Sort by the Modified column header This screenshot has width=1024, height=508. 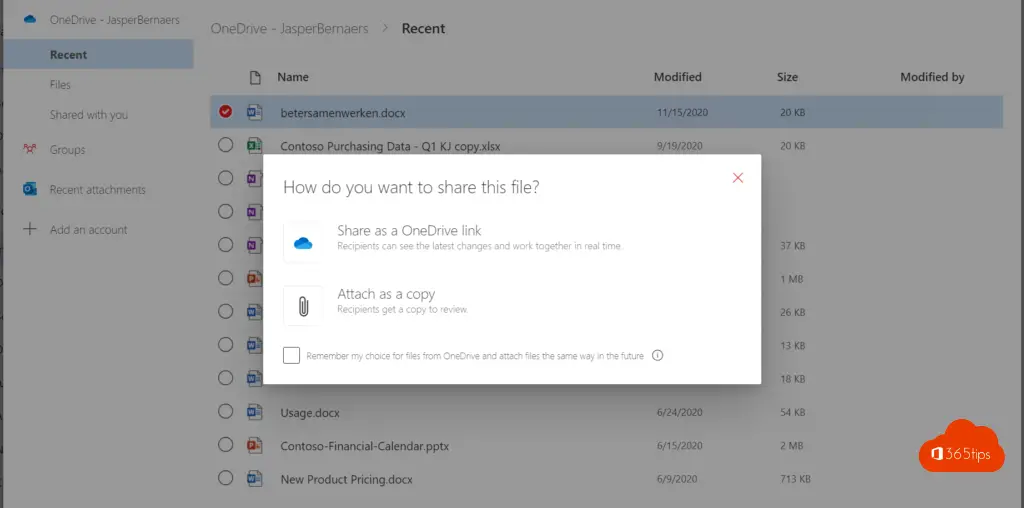[678, 77]
